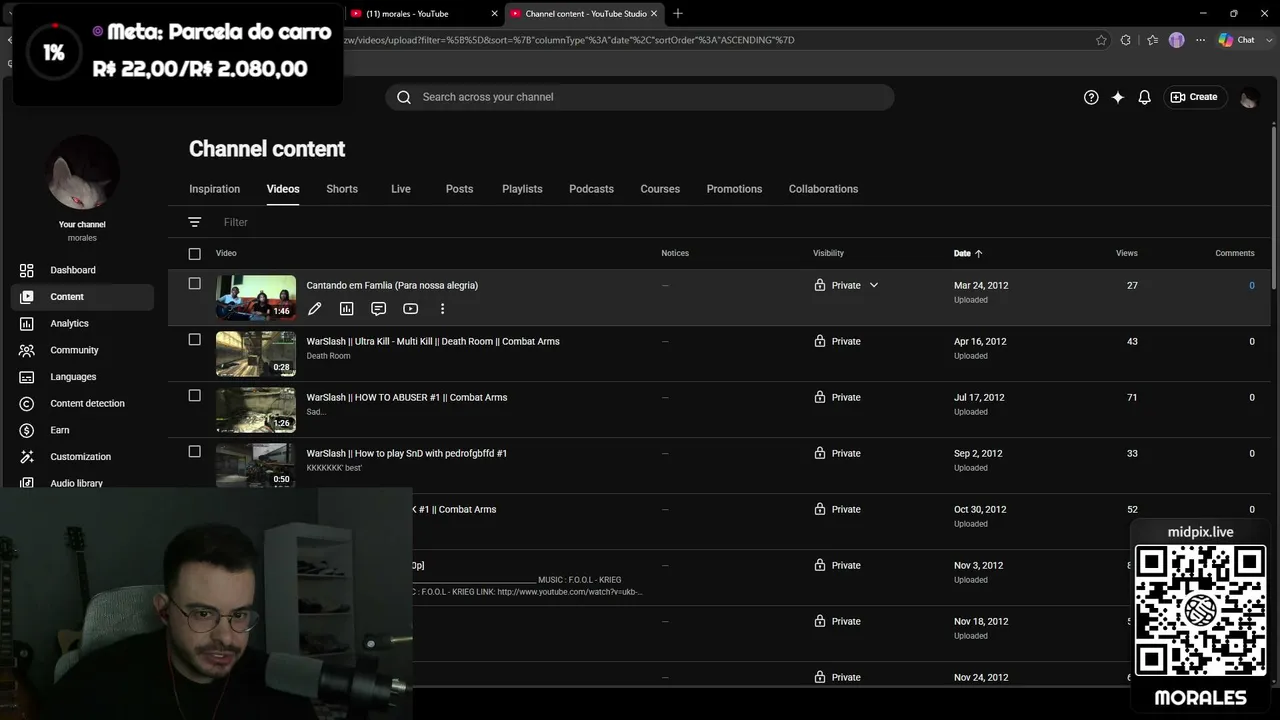This screenshot has width=1280, height=720.
Task: Click the Help question mark icon
Action: tap(1091, 97)
